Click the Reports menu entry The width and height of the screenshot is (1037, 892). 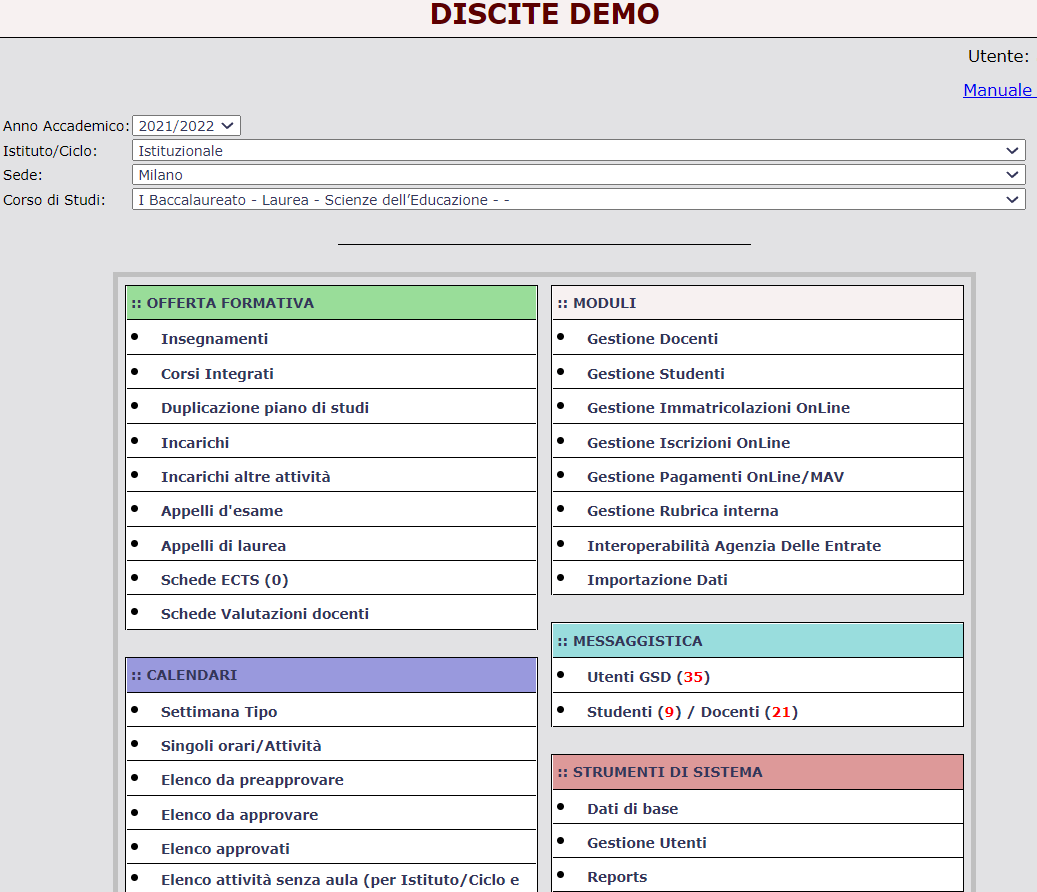tap(617, 877)
